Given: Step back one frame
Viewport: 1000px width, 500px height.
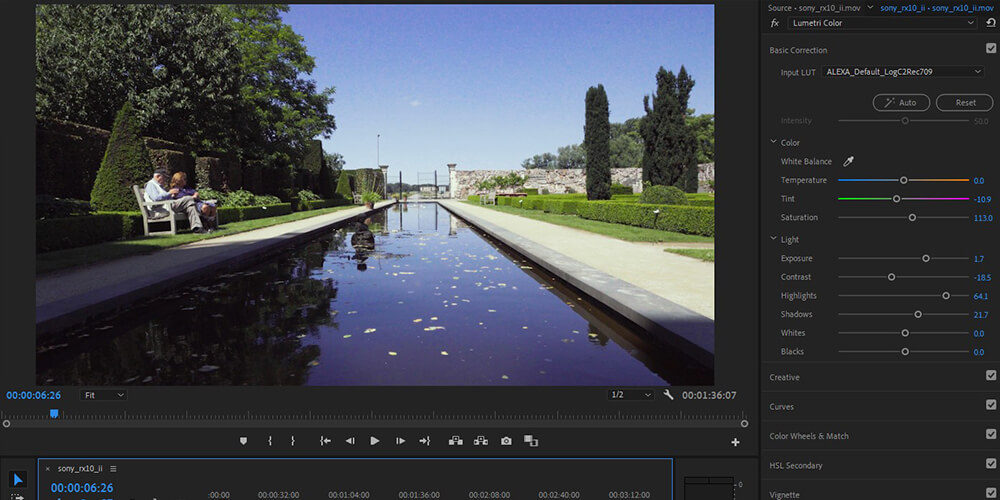Looking at the screenshot, I should click(x=350, y=441).
